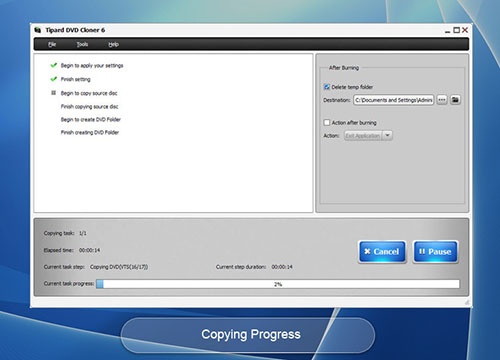The width and height of the screenshot is (500, 360).
Task: Click the Copying task 1/1 value
Action: pyautogui.click(x=83, y=233)
